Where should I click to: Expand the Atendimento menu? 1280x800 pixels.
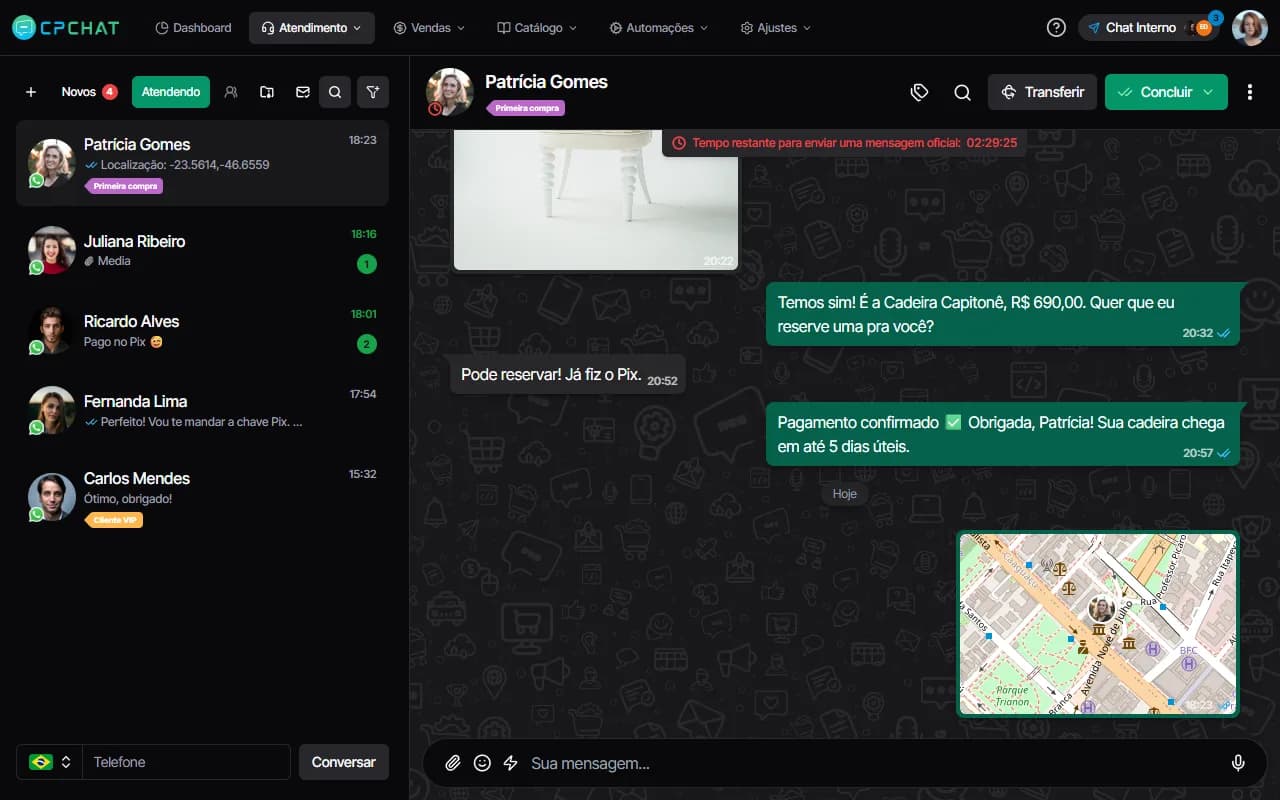point(312,28)
